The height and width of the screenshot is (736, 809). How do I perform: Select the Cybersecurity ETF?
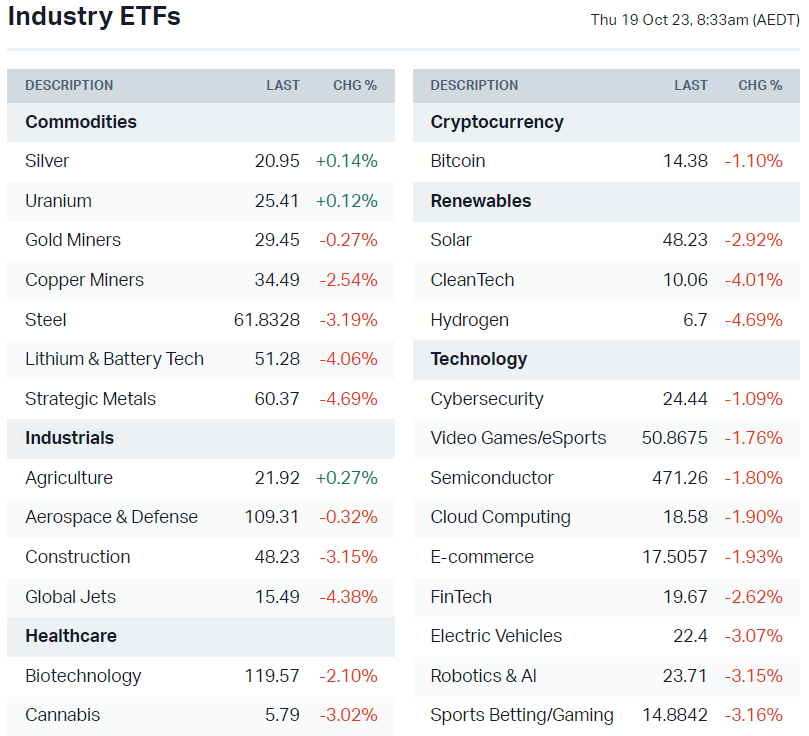coord(487,399)
